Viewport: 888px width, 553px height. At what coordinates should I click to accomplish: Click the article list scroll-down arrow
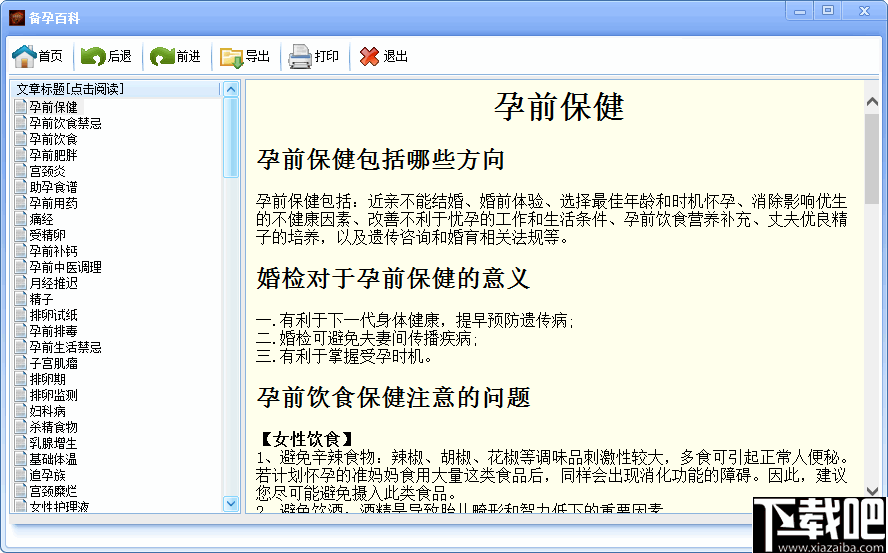pos(231,503)
